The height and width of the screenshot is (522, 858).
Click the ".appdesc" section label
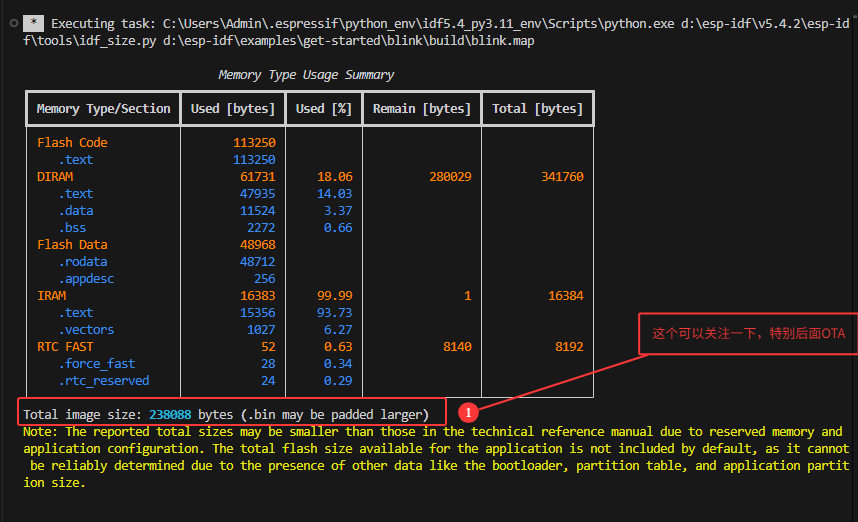click(x=86, y=279)
